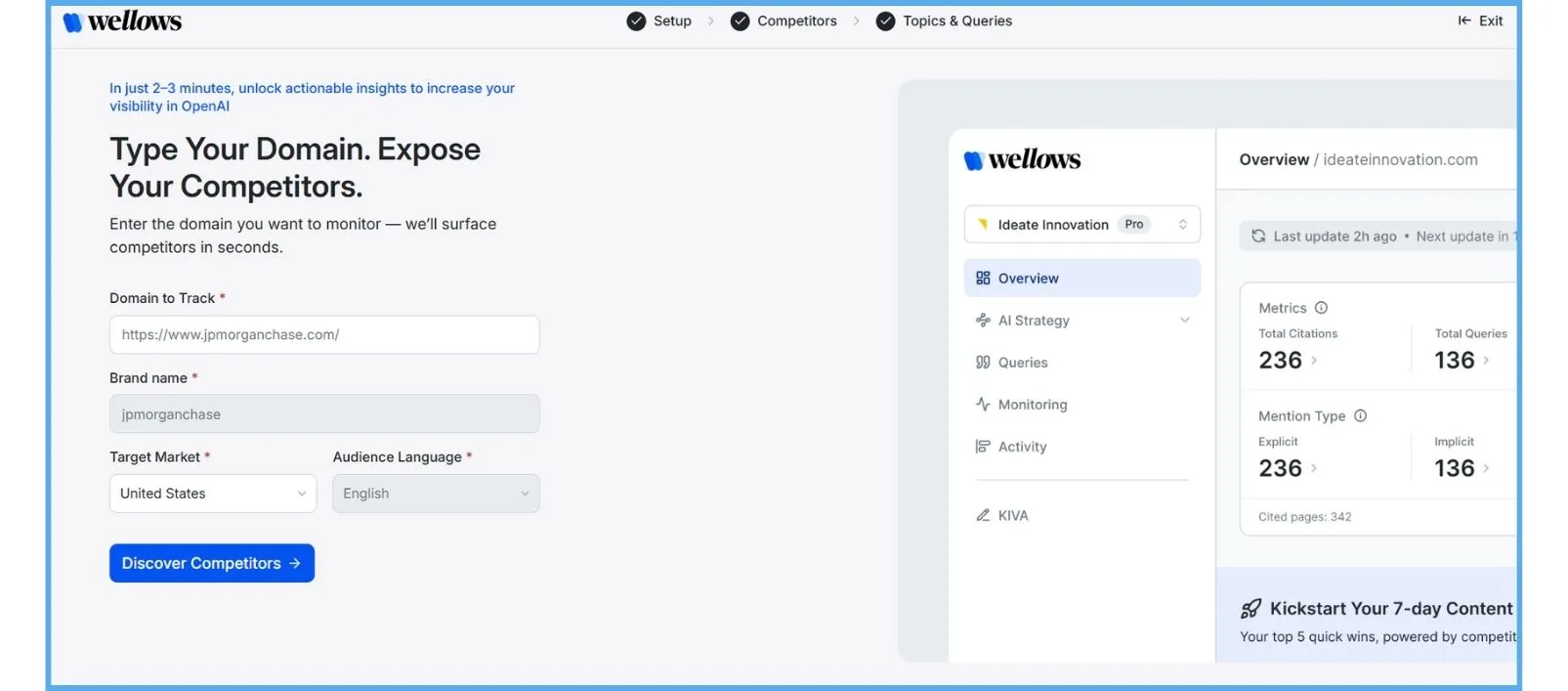1568x691 pixels.
Task: Click the Mention Type info icon
Action: (1360, 415)
